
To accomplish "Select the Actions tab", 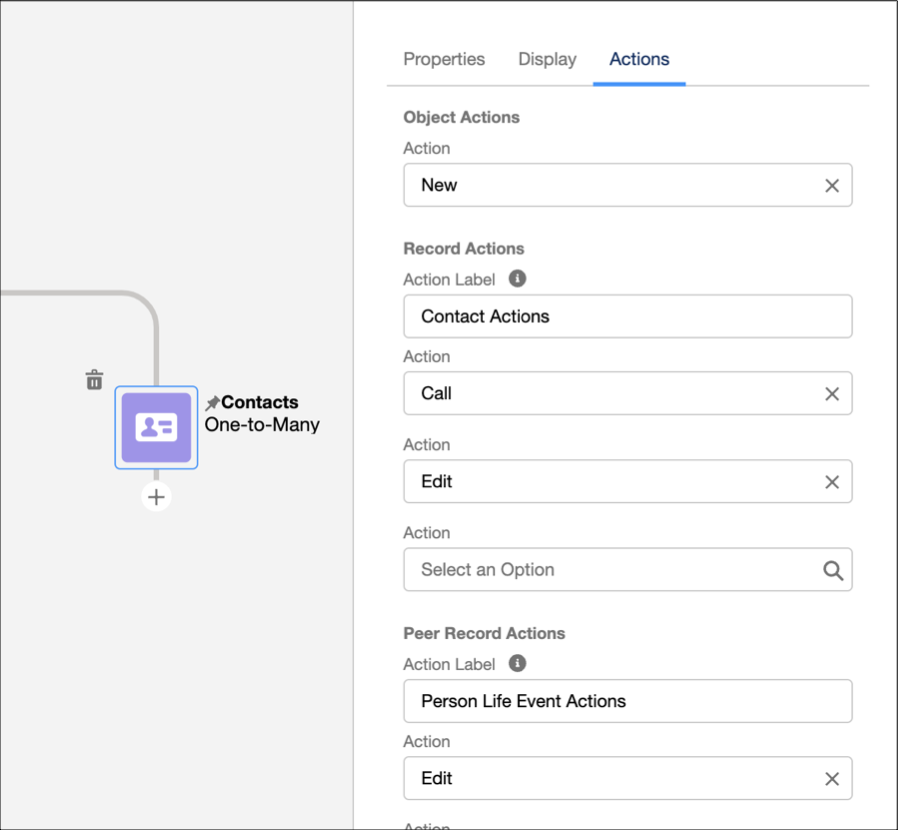I will [639, 59].
